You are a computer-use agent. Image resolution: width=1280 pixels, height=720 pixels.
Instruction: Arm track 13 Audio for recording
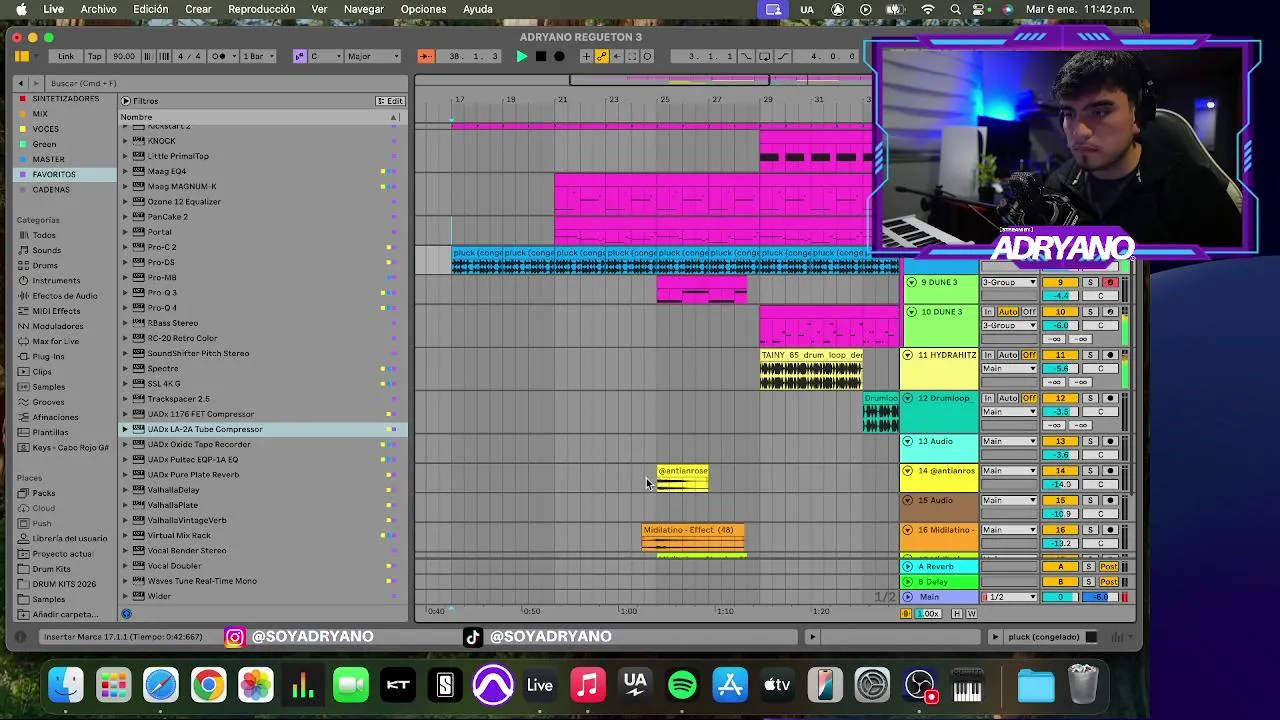(x=1109, y=441)
